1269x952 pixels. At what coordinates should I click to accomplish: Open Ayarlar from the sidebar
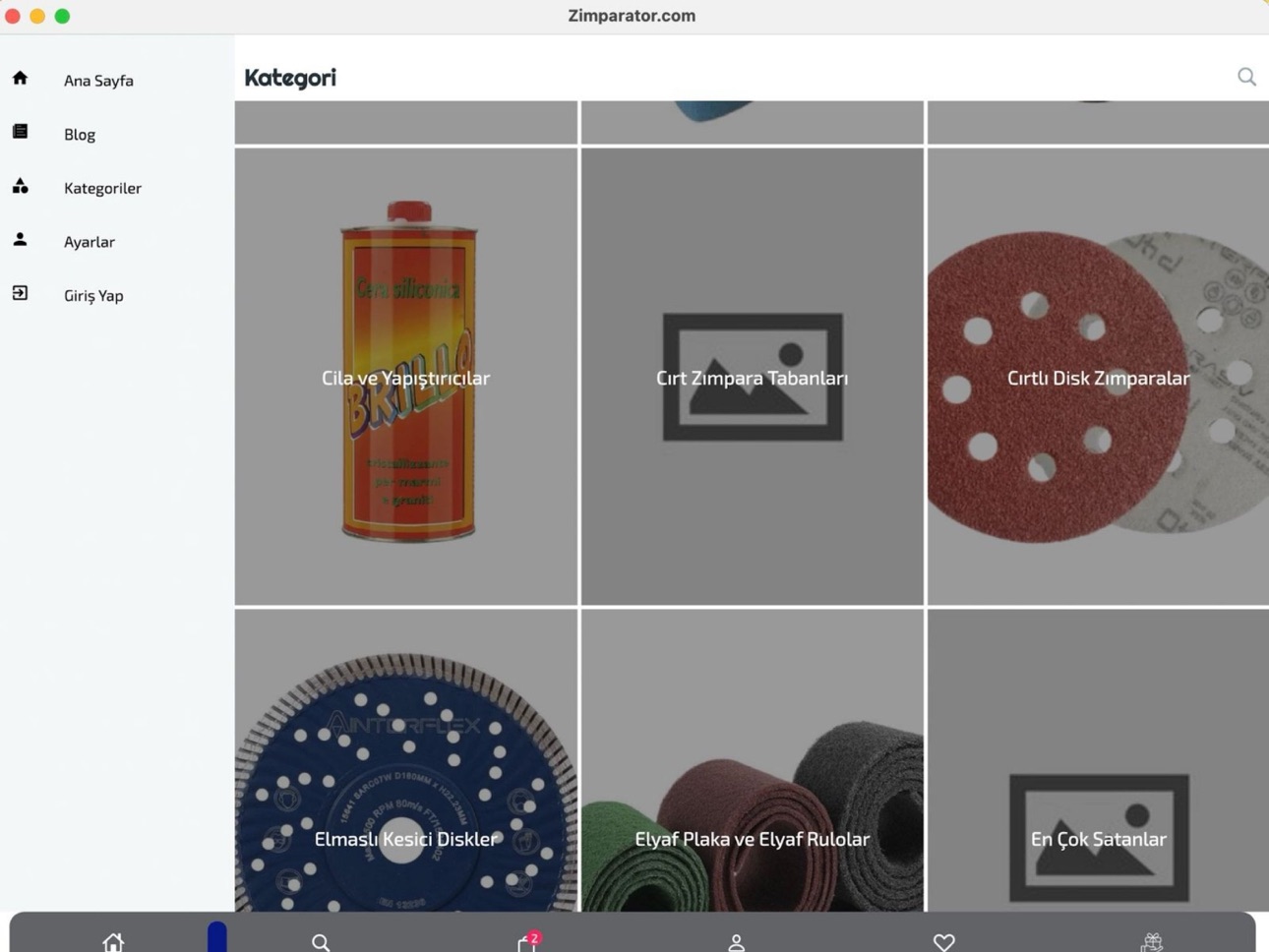[x=90, y=242]
